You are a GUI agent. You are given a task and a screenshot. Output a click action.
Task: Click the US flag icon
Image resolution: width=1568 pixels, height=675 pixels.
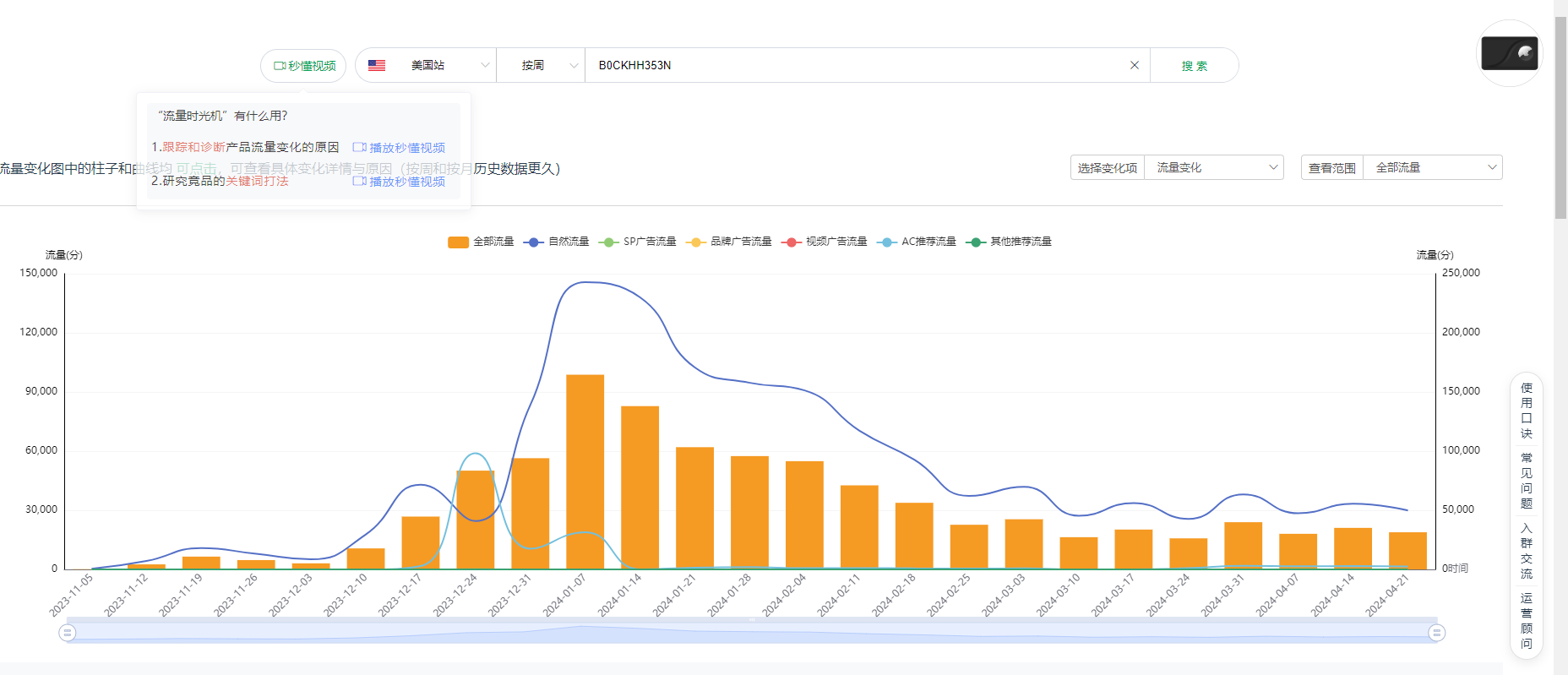pos(377,65)
